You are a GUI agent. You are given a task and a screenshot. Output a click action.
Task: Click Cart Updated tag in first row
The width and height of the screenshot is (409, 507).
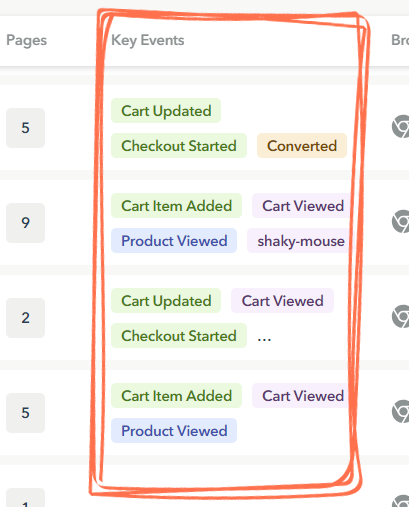[166, 111]
